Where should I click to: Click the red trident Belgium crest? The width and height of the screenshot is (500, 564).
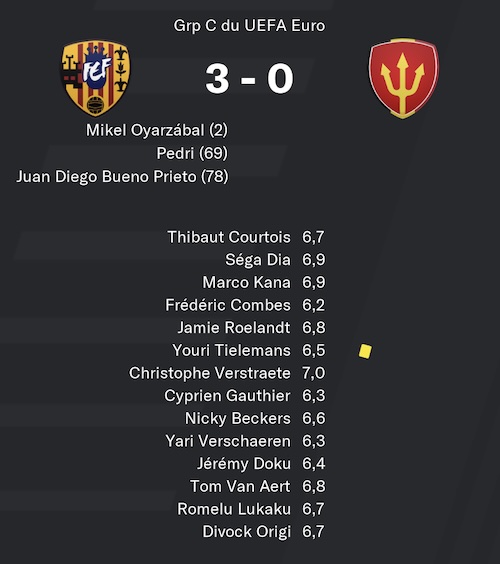point(403,78)
